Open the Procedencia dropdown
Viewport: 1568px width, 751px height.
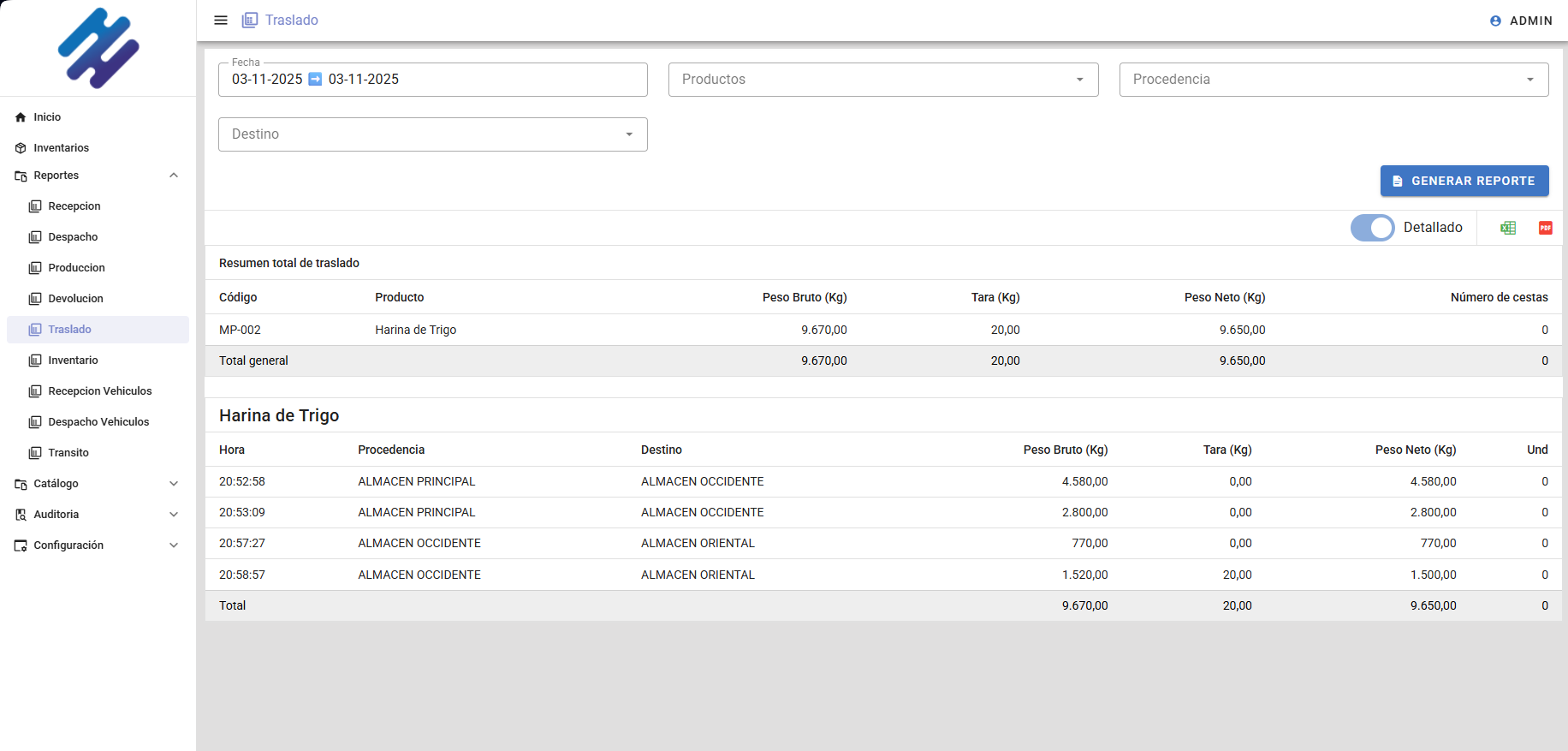1333,80
